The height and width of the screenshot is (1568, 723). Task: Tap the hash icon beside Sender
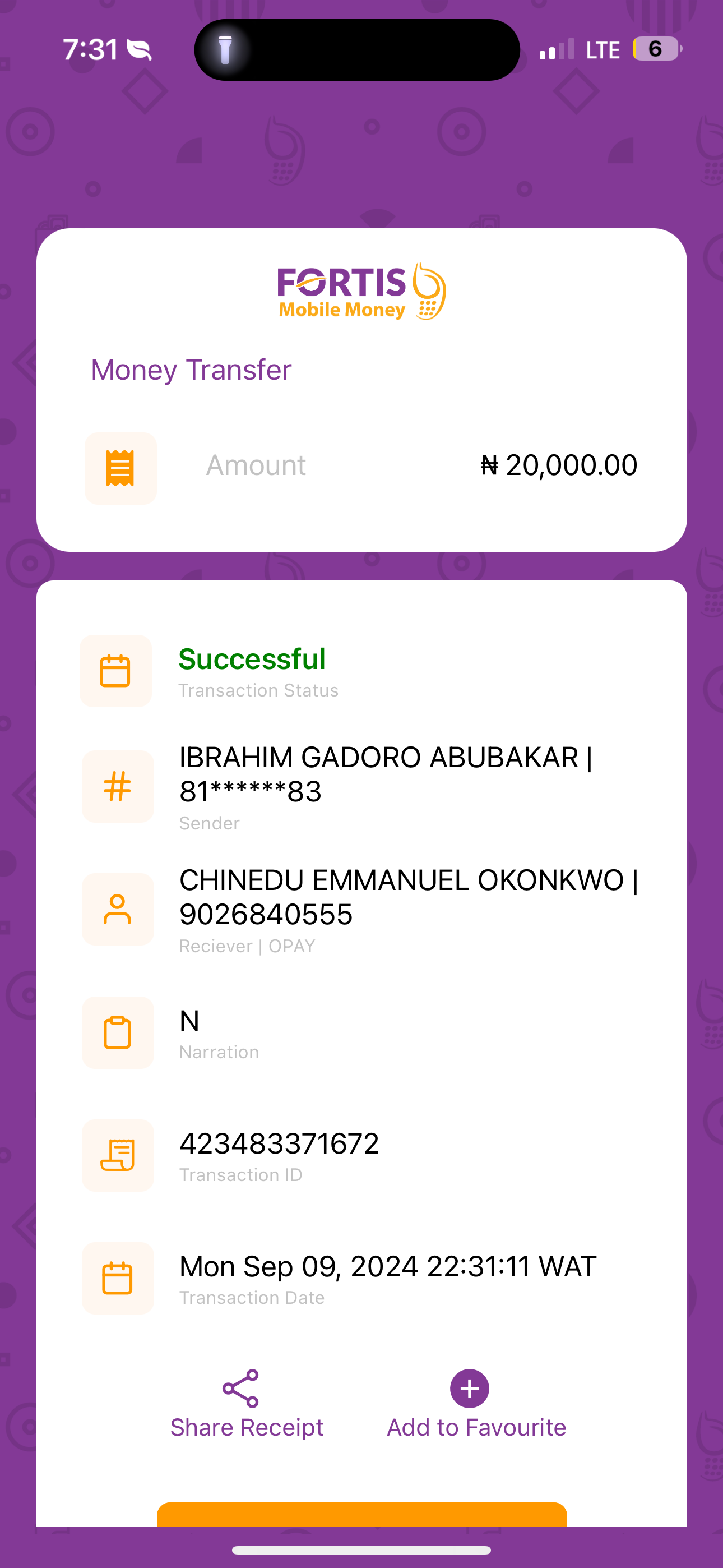coord(118,786)
